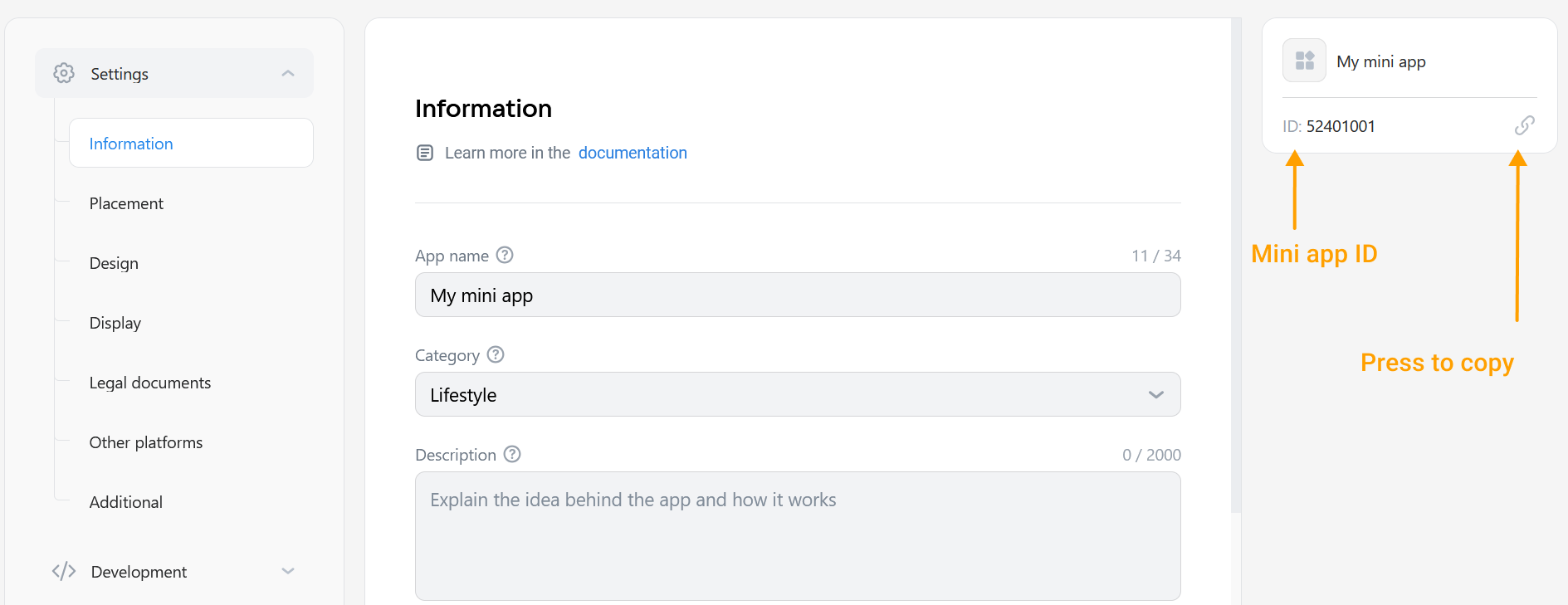The image size is (1568, 605).
Task: Open Other platforms settings
Action: (x=146, y=442)
